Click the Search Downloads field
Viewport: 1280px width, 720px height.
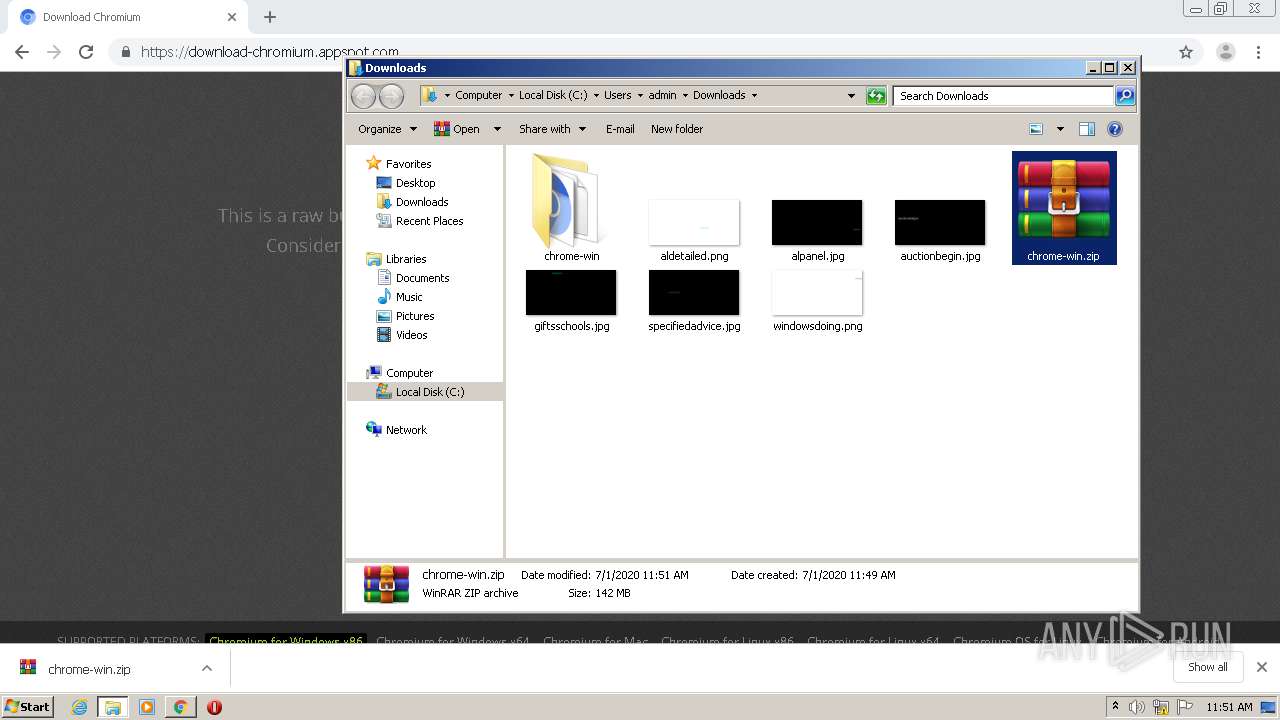1003,96
